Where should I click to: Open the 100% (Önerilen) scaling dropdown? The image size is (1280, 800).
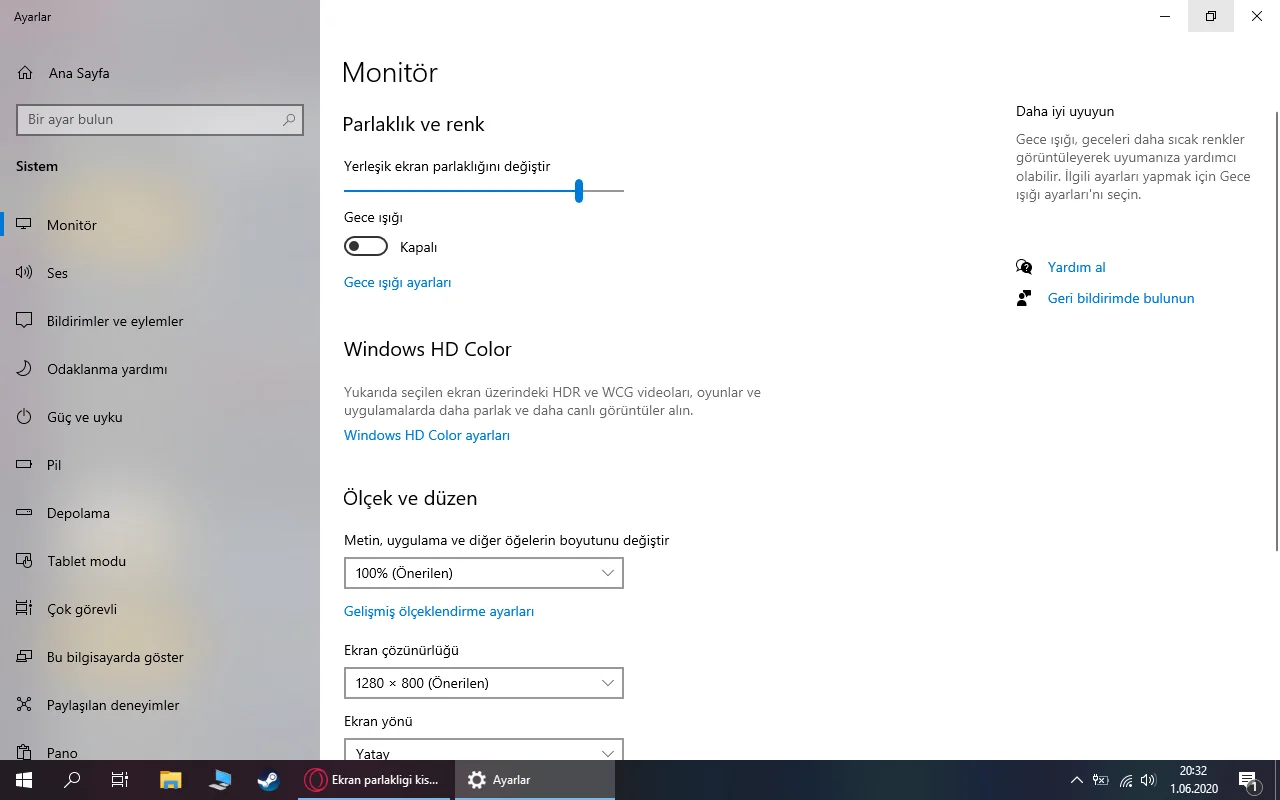(x=484, y=573)
